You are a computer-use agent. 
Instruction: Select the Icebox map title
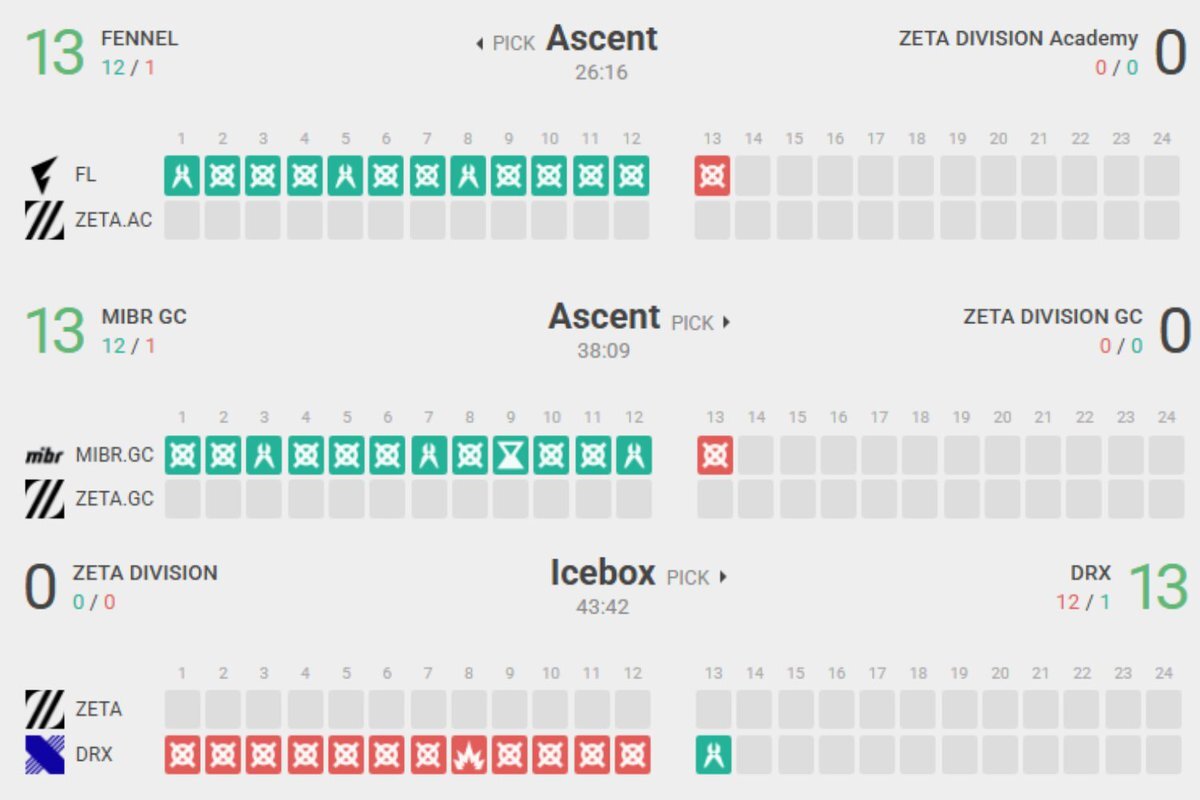point(603,573)
